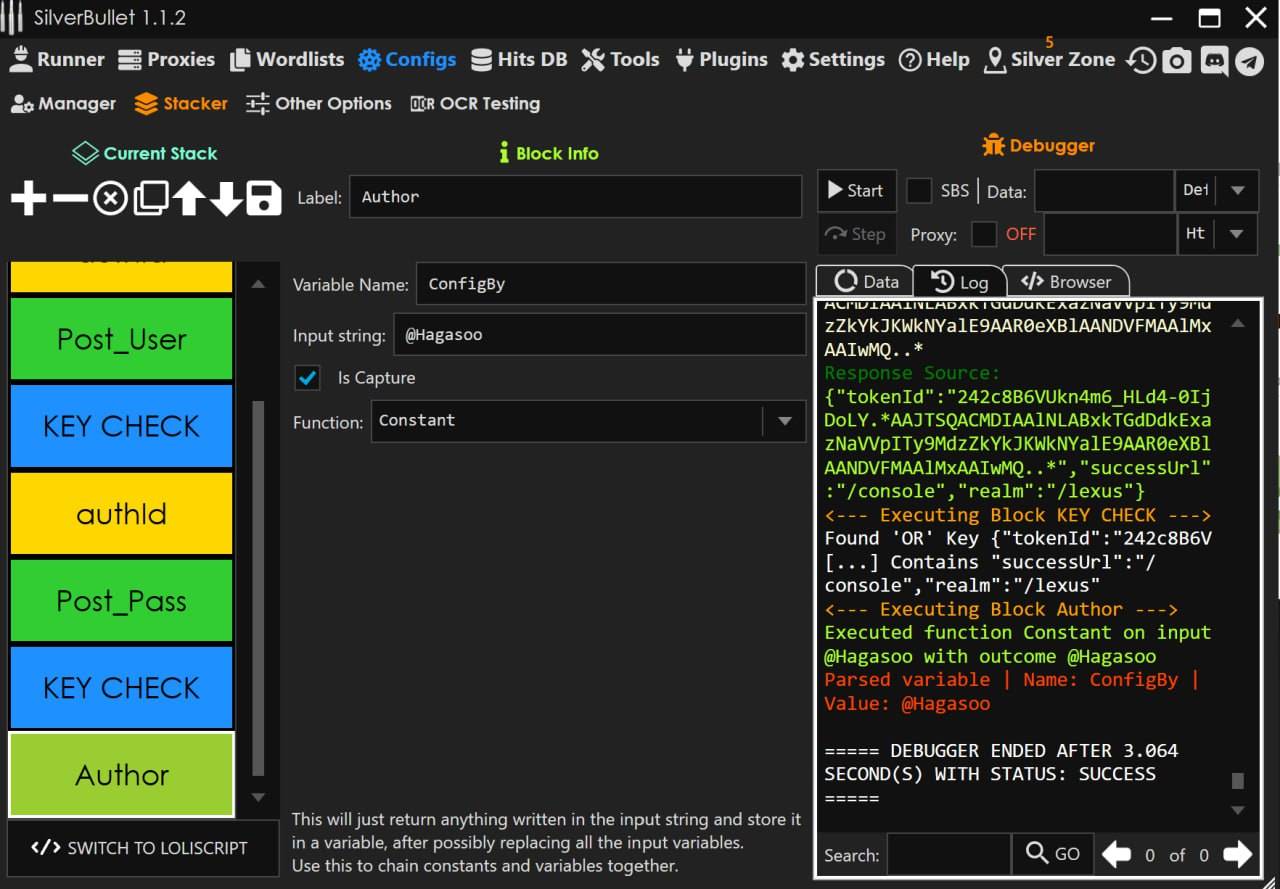Click the Telegram icon in top bar
Viewport: 1280px width, 889px height.
[x=1249, y=61]
